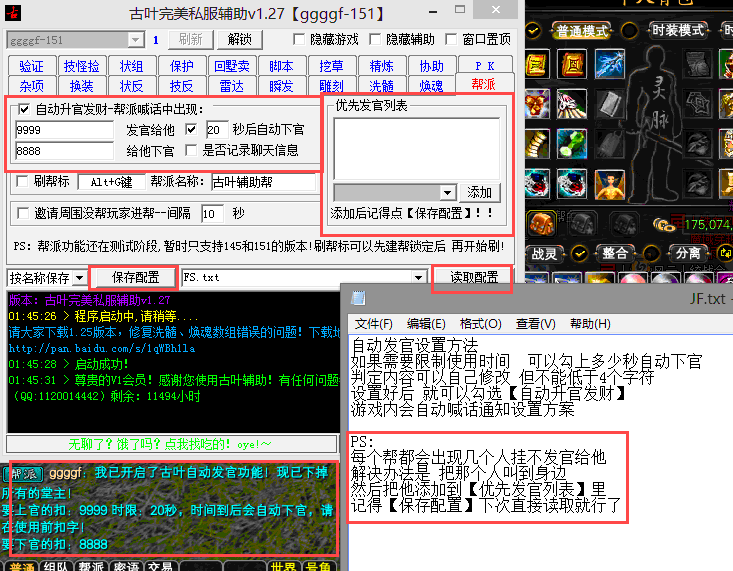This screenshot has width=733, height=571.
Task: Toggle the 自动升官发财 checkbox
Action: point(25,108)
